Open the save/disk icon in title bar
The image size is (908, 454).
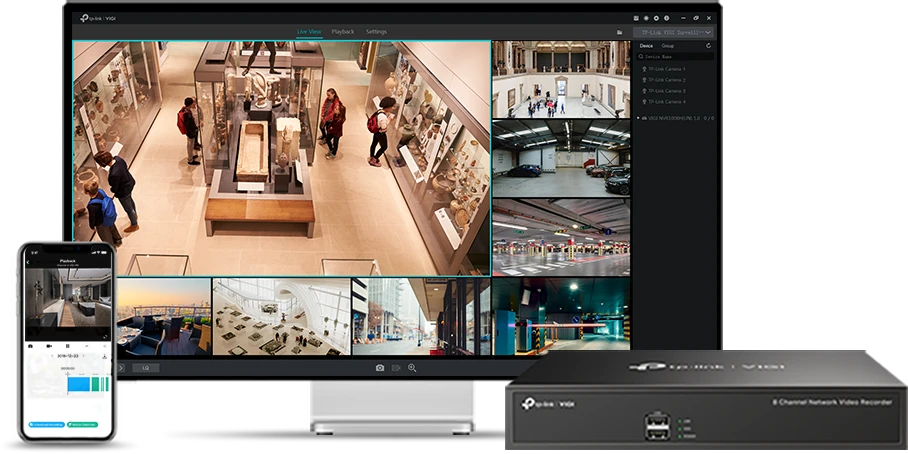pyautogui.click(x=636, y=19)
